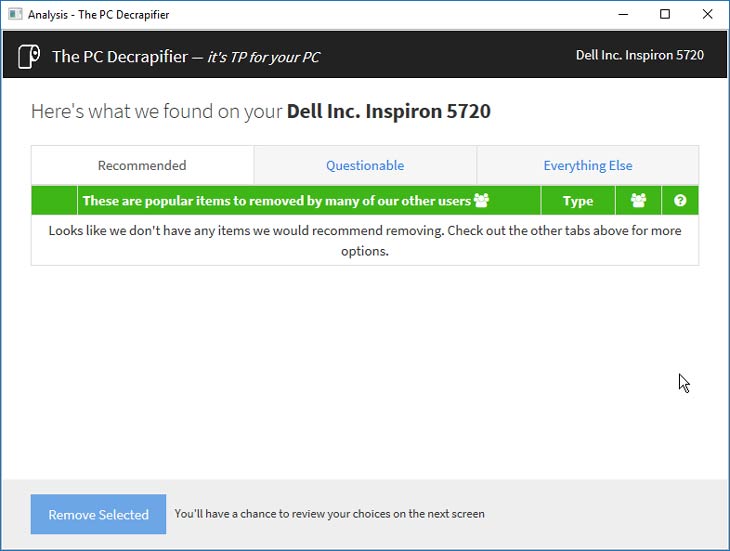
Task: Click the Type column header
Action: click(578, 201)
